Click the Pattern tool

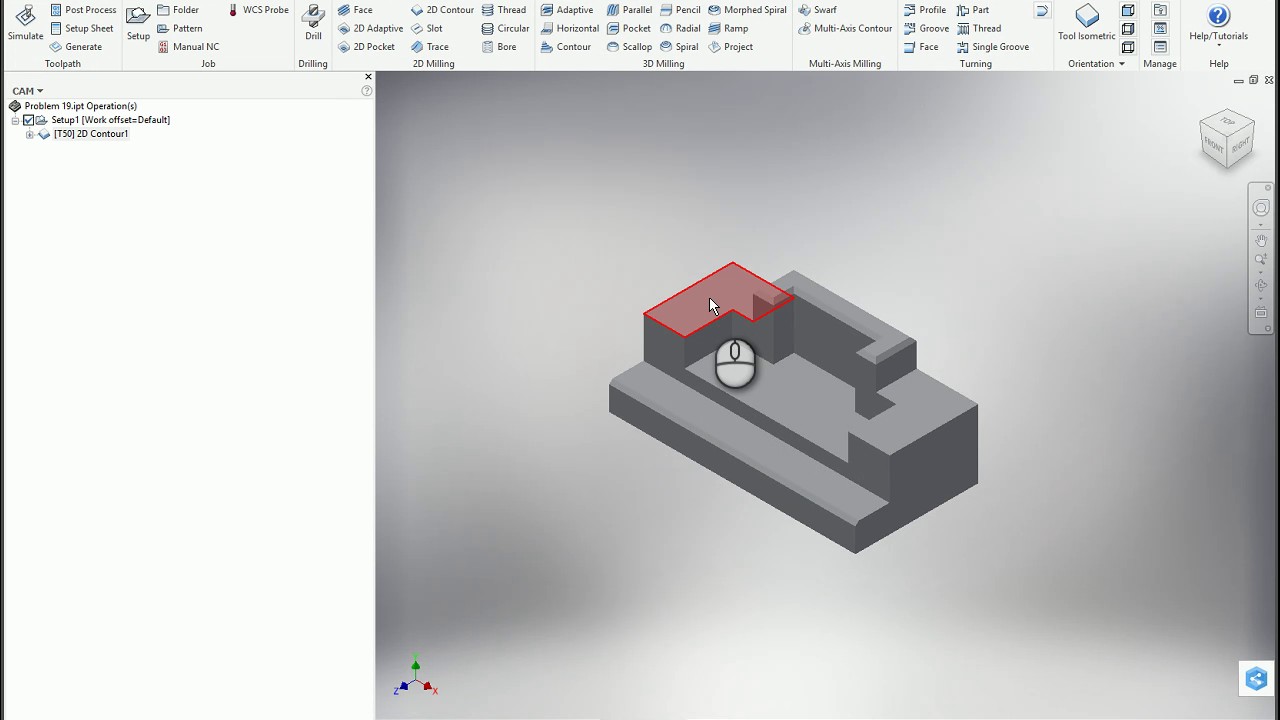click(x=180, y=28)
